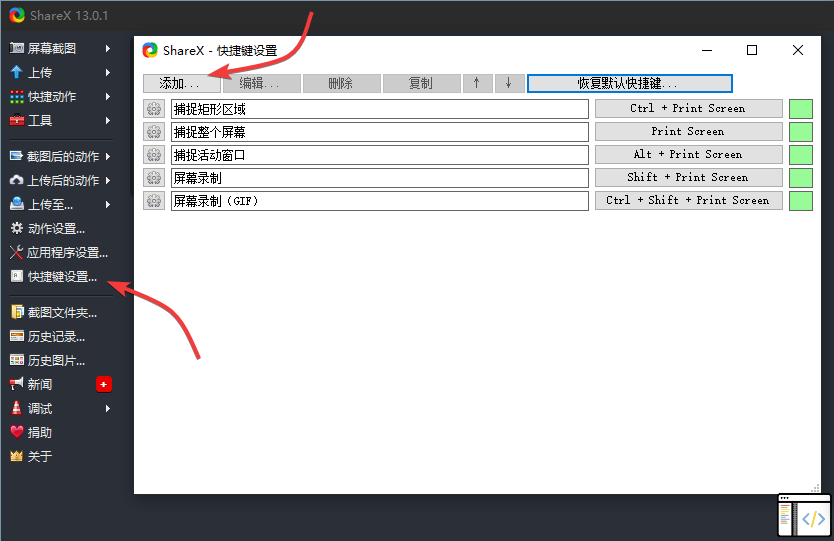Click the 调试 traffic cone icon
Screen dimensions: 834x541
click(x=16, y=408)
